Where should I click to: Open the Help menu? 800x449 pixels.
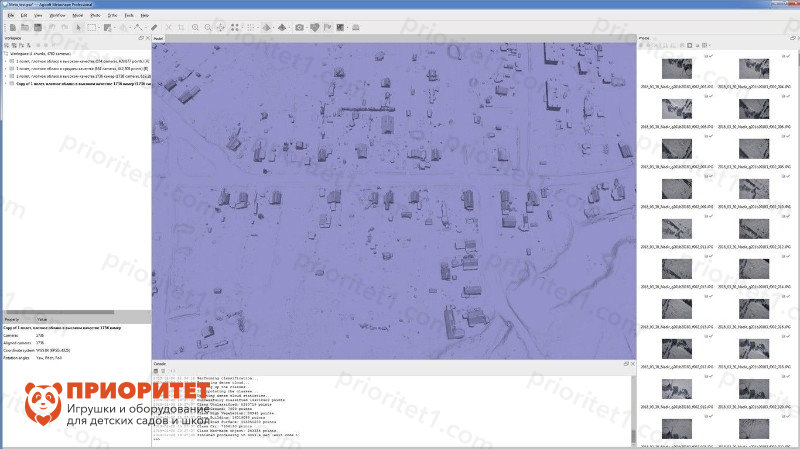click(x=145, y=15)
